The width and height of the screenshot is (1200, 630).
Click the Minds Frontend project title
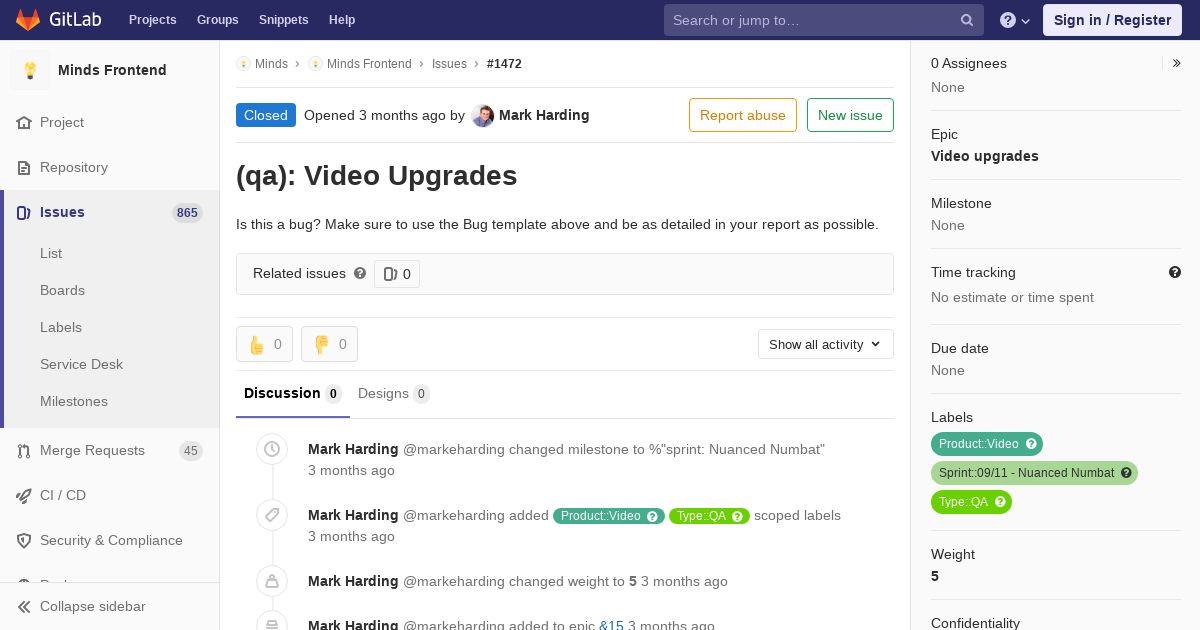pos(112,70)
